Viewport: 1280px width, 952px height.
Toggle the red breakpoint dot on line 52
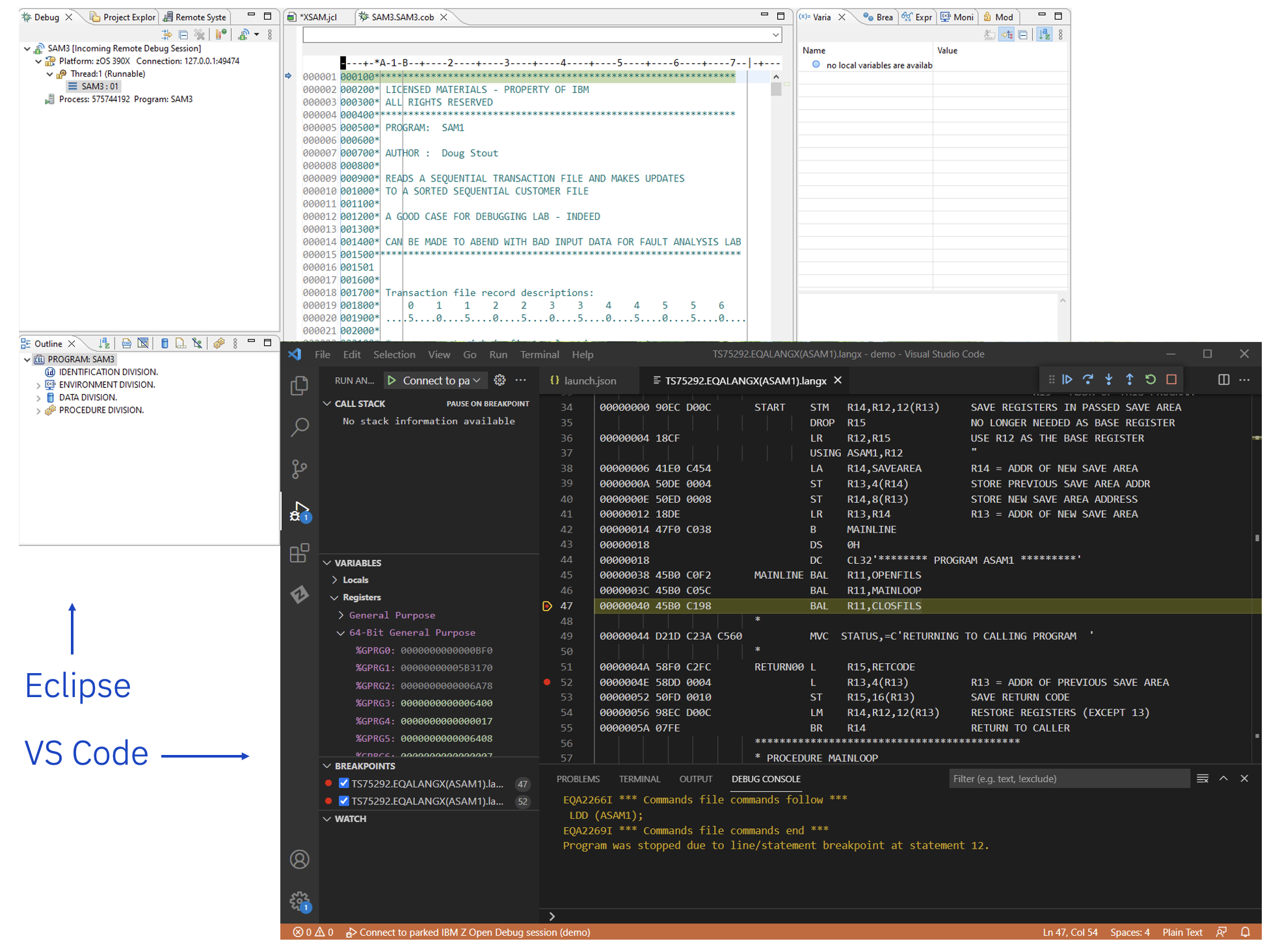(x=546, y=682)
